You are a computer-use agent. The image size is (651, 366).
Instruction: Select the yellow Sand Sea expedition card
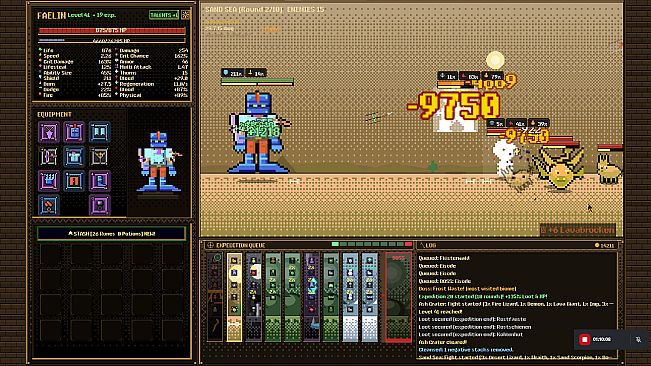[234, 297]
